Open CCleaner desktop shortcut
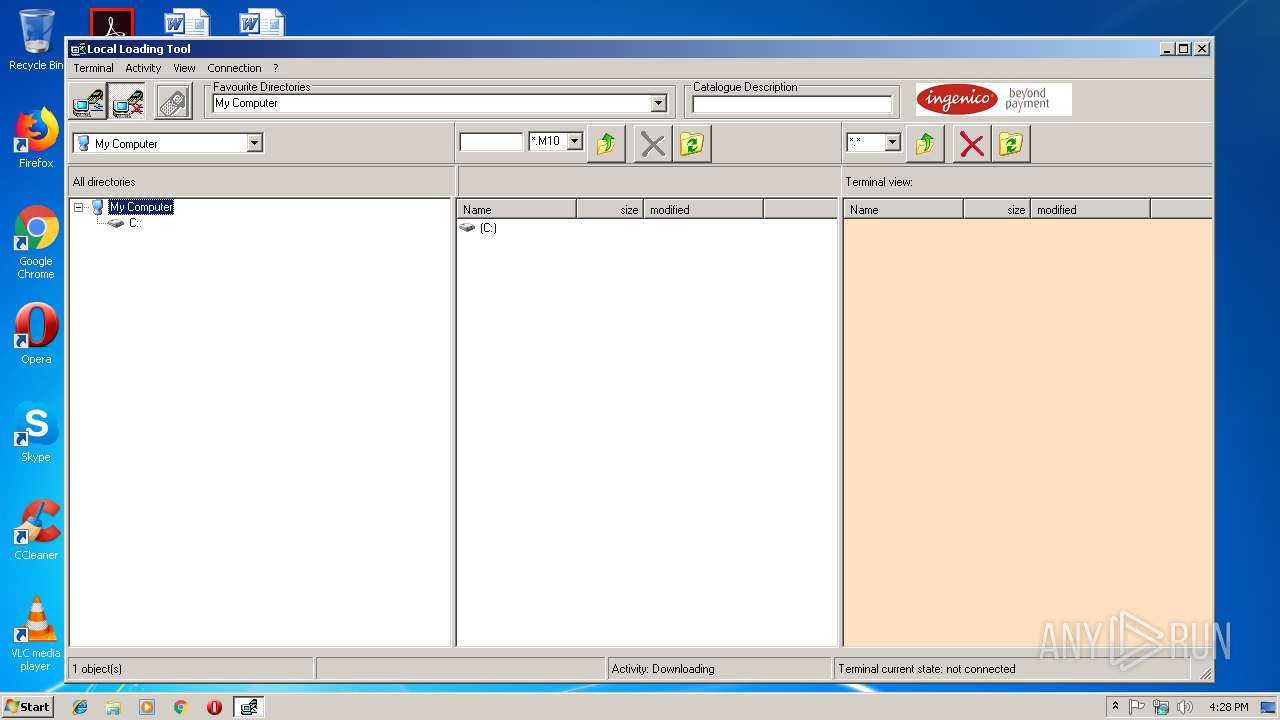1280x720 pixels. point(36,530)
